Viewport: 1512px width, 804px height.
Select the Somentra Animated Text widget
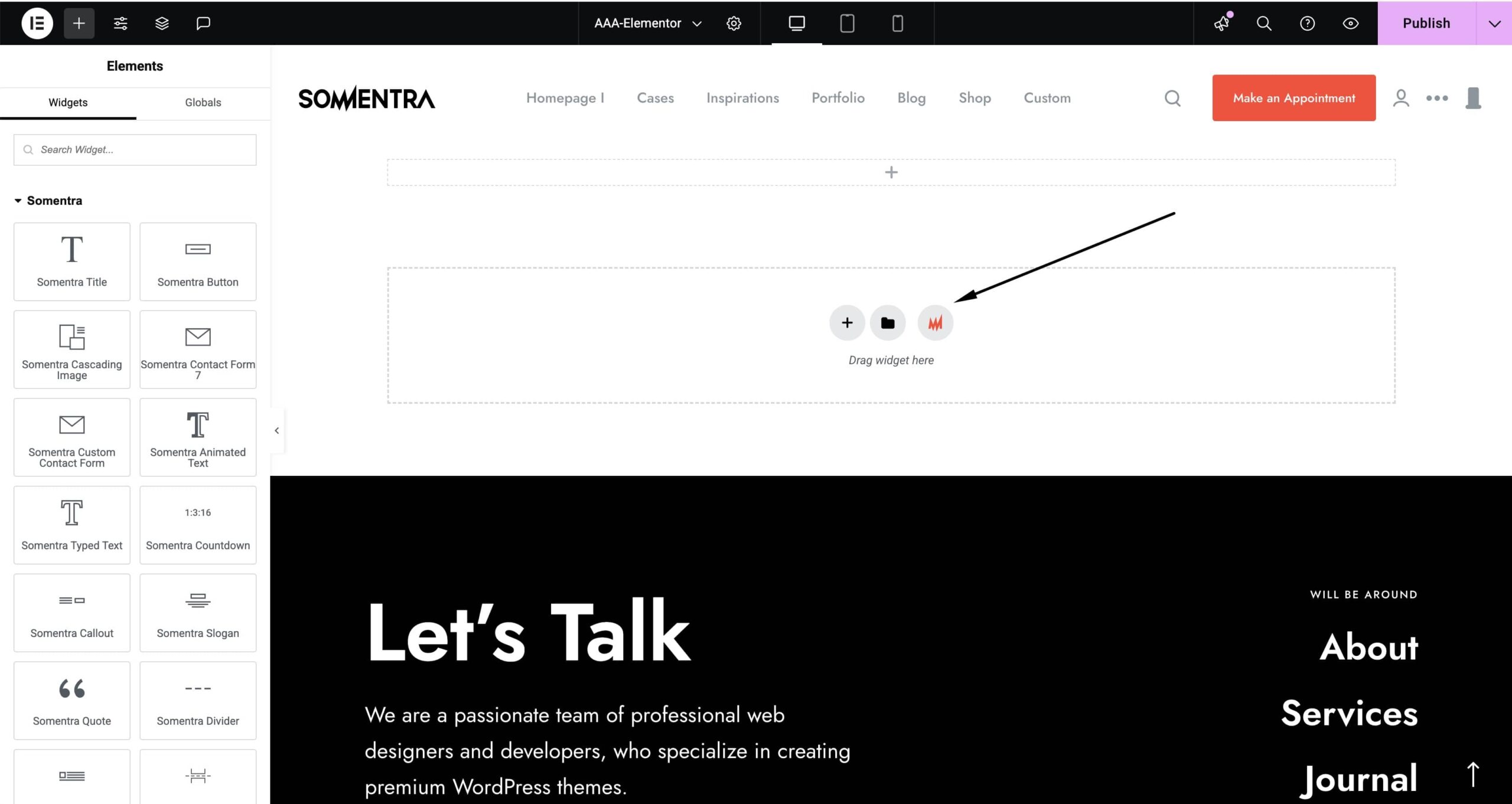tap(198, 437)
